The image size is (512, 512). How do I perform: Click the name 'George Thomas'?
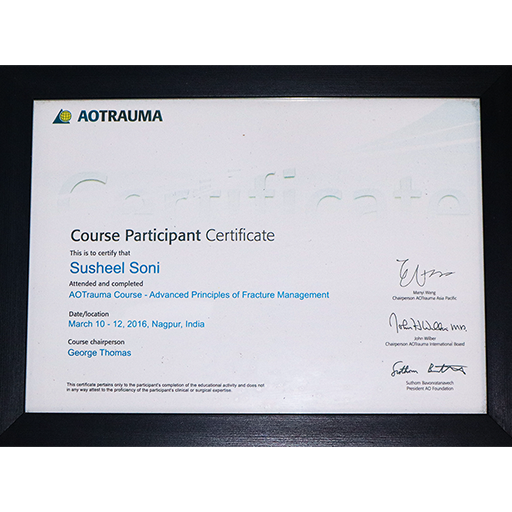[x=99, y=353]
